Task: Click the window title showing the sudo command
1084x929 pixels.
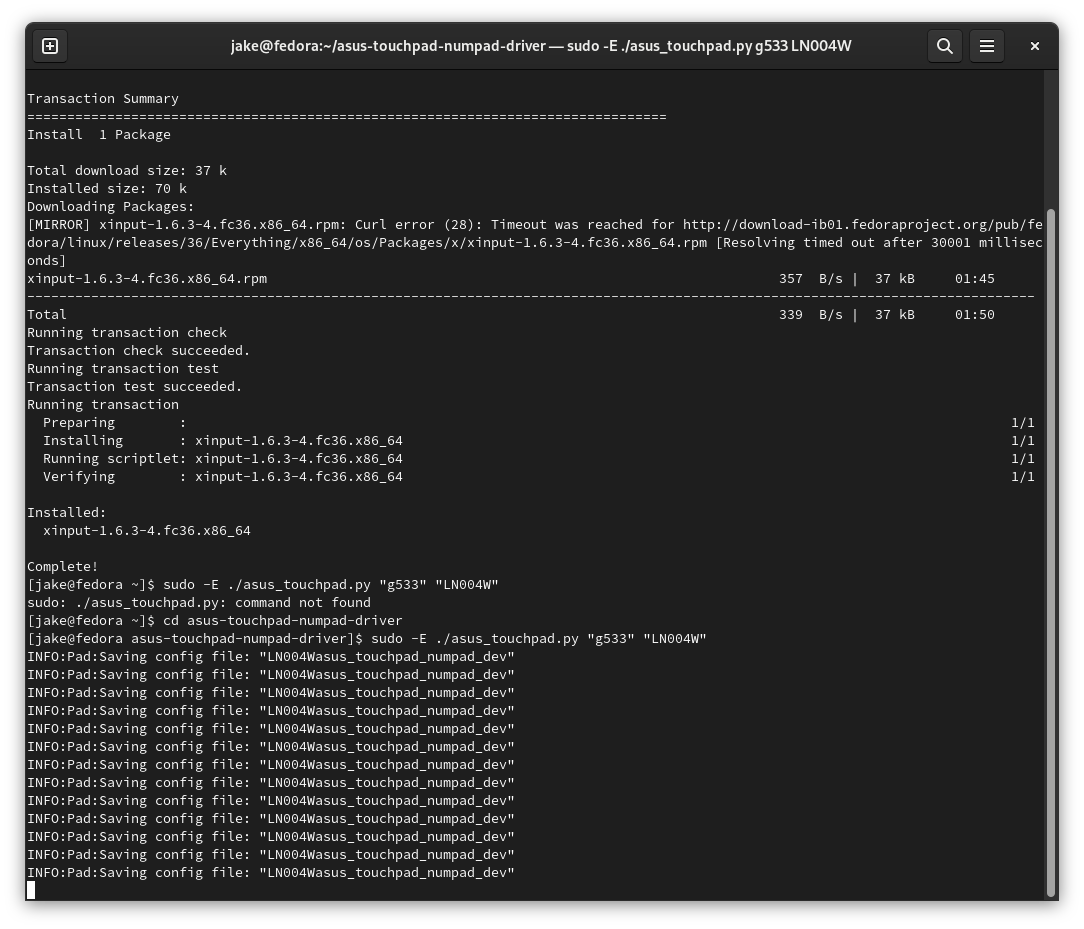Action: (542, 45)
